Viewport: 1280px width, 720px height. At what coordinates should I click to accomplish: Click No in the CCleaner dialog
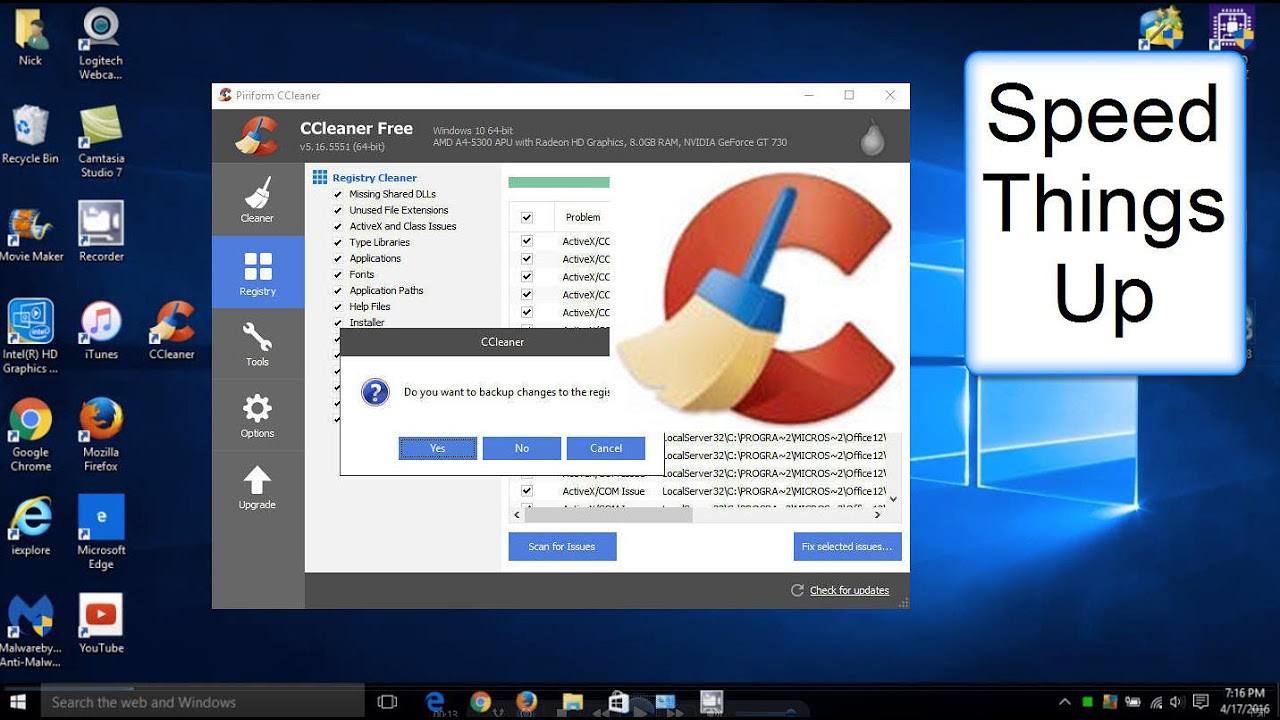coord(522,448)
